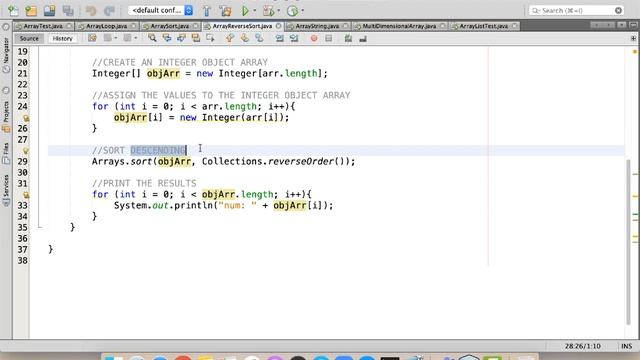640x360 pixels.
Task: Open the ArrayListTest.java tab
Action: pyautogui.click(x=484, y=26)
